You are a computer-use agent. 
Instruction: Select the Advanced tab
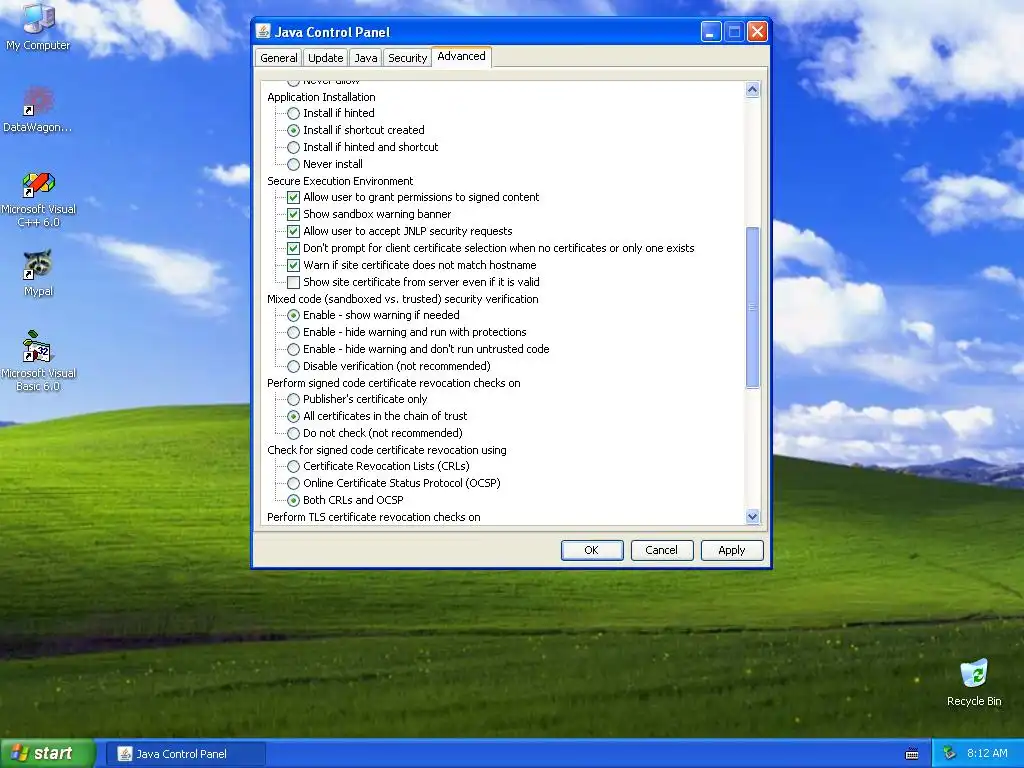pyautogui.click(x=462, y=56)
